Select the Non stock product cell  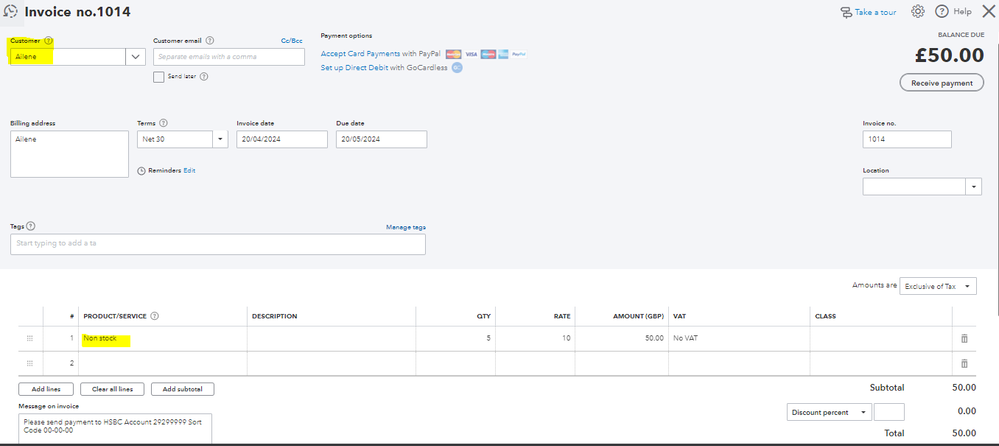point(162,338)
